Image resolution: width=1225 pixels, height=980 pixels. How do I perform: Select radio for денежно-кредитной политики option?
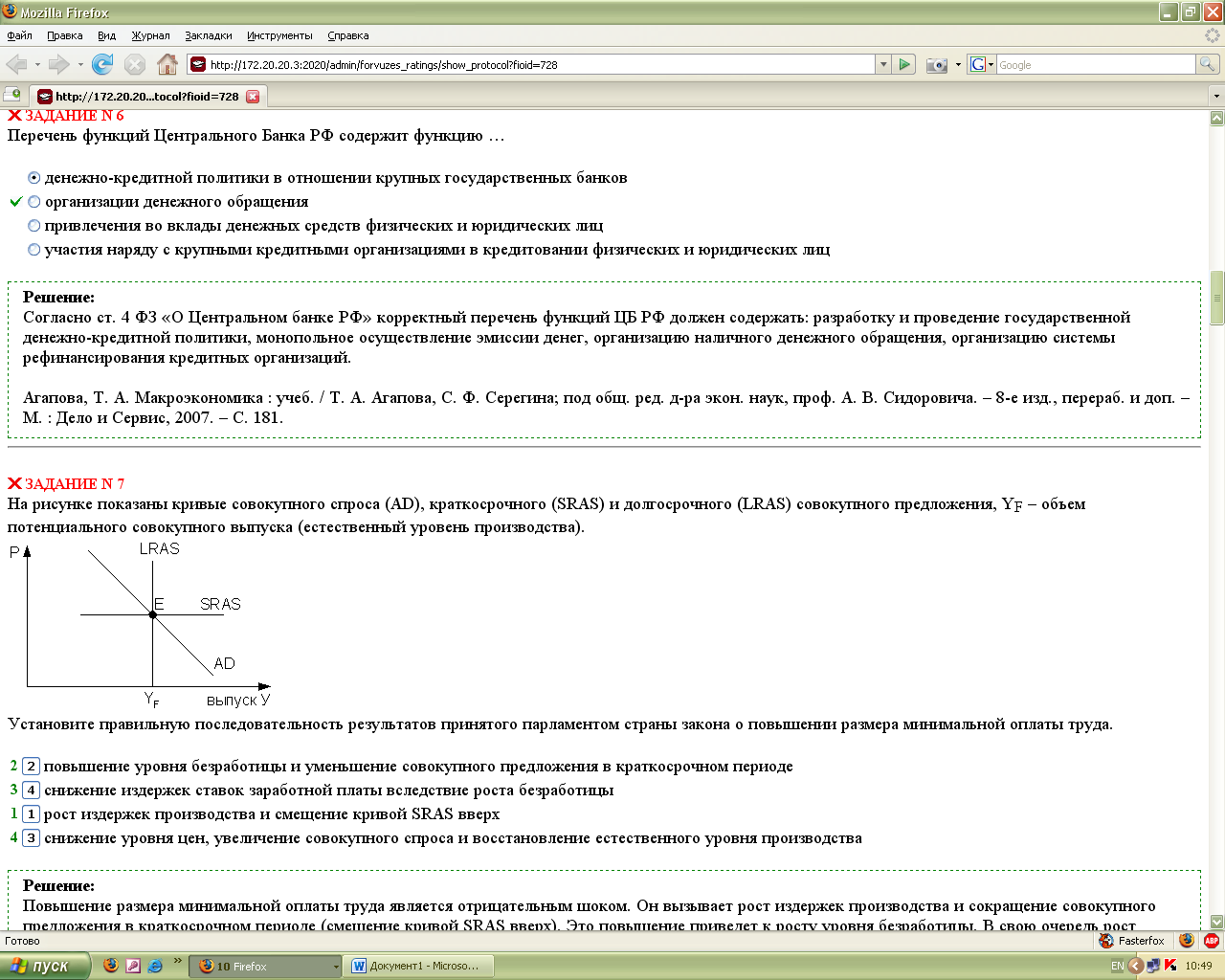34,178
